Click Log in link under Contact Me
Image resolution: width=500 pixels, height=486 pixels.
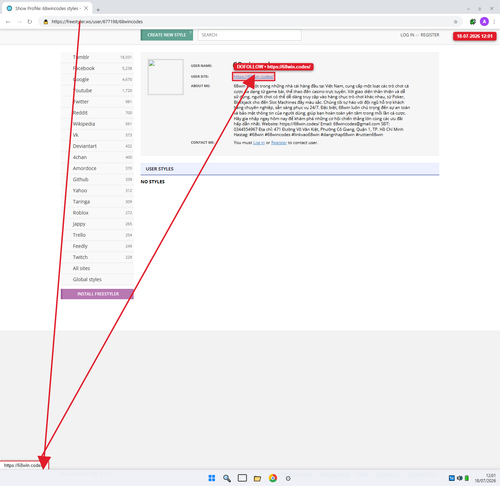tap(259, 143)
